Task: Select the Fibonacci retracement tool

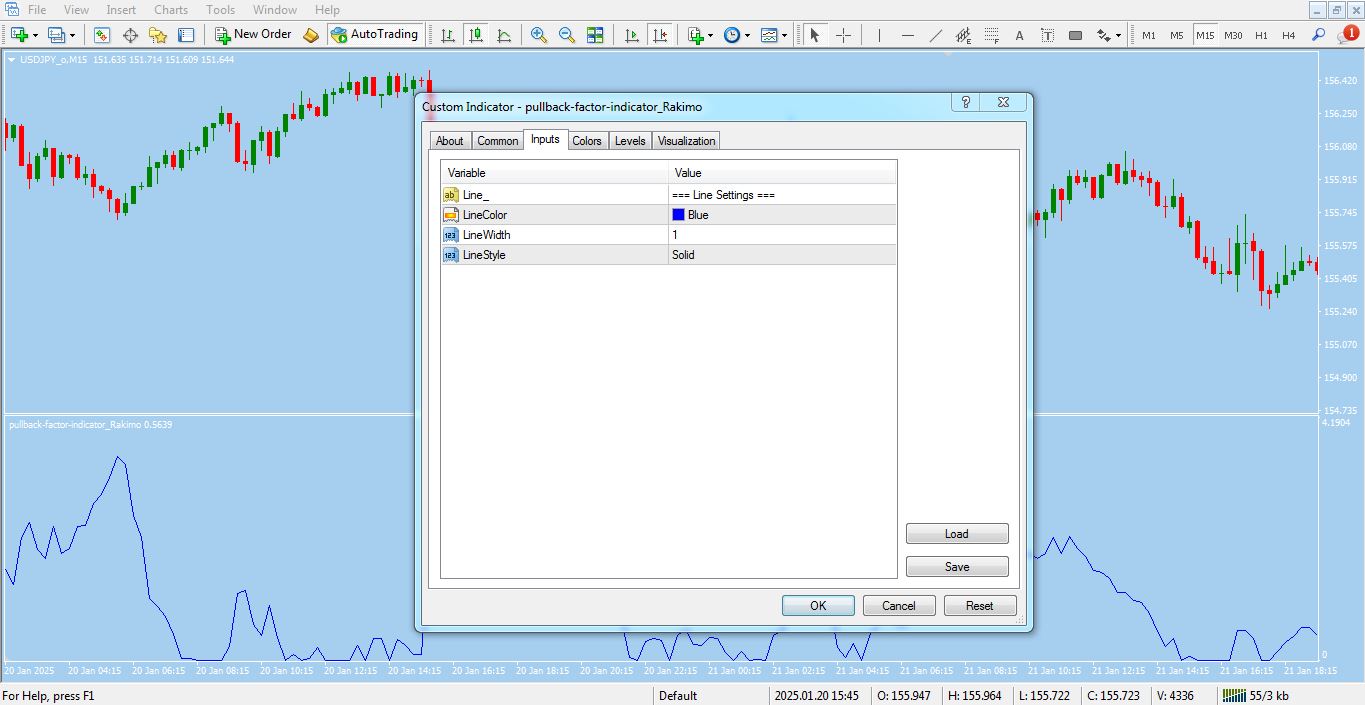Action: [x=991, y=35]
